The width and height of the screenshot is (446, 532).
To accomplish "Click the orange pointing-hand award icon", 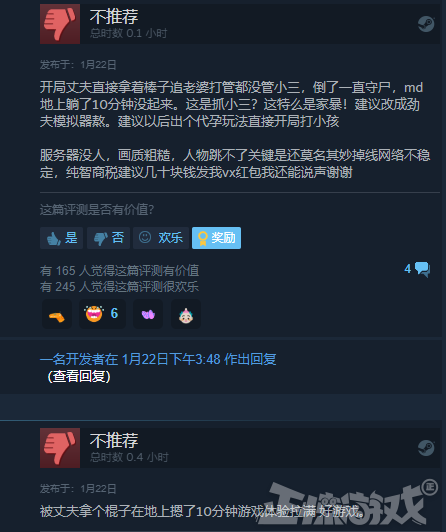I will (x=57, y=314).
